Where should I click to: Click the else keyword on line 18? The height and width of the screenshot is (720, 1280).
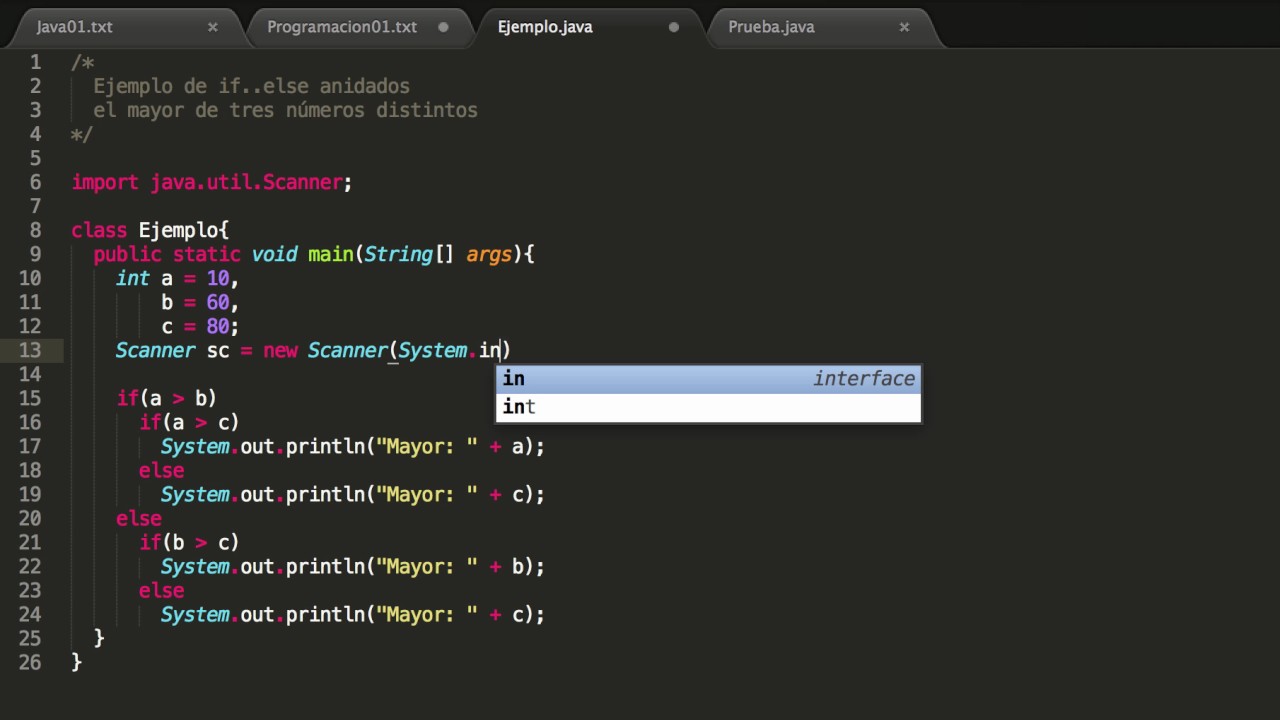point(161,470)
